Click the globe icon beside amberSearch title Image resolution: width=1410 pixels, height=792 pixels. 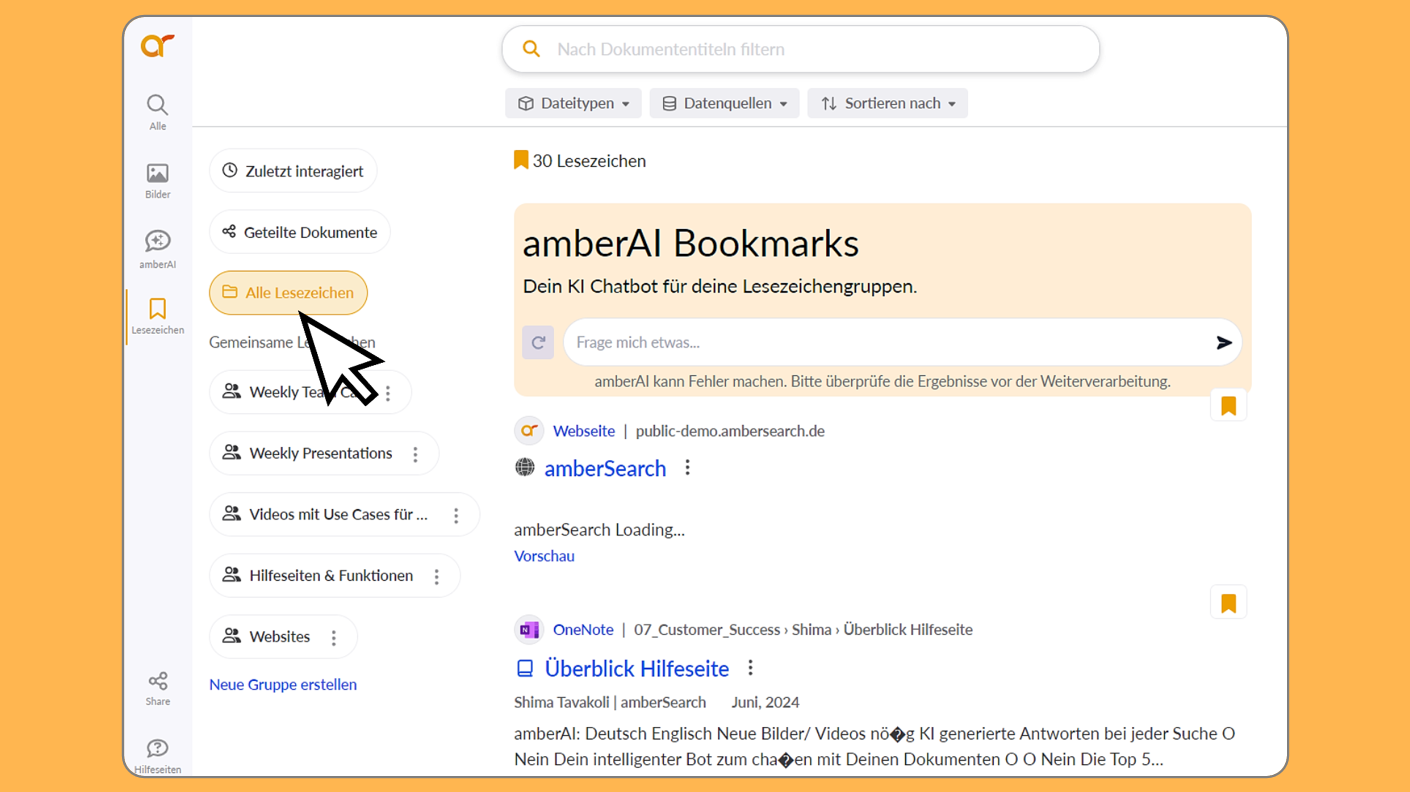click(x=525, y=467)
